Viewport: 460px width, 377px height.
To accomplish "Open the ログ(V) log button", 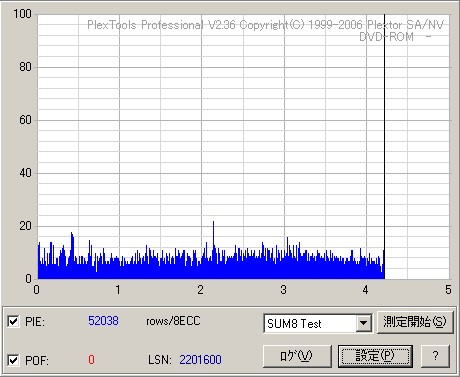I will click(x=297, y=356).
